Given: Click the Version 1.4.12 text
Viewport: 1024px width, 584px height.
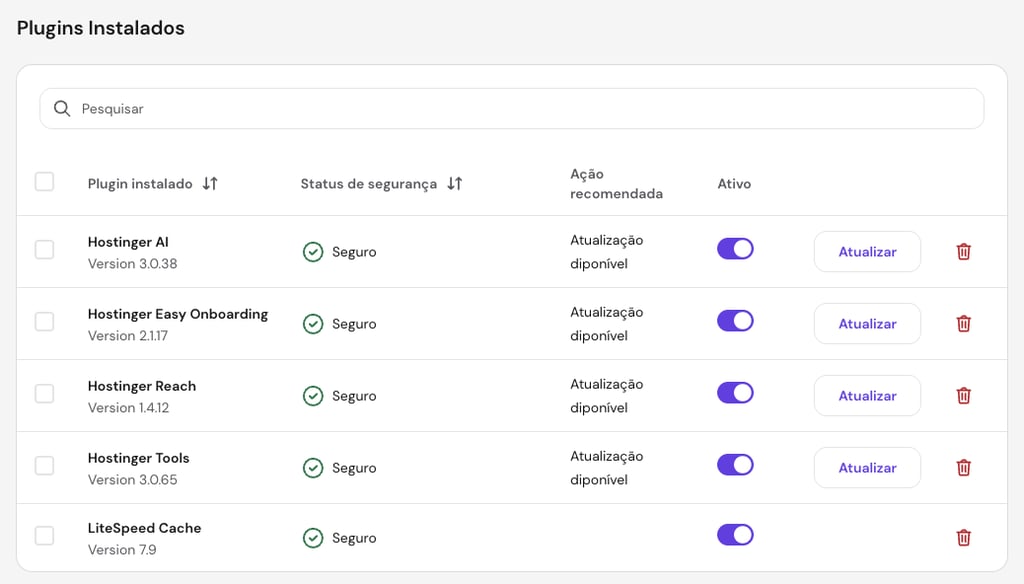Looking at the screenshot, I should click(x=129, y=408).
